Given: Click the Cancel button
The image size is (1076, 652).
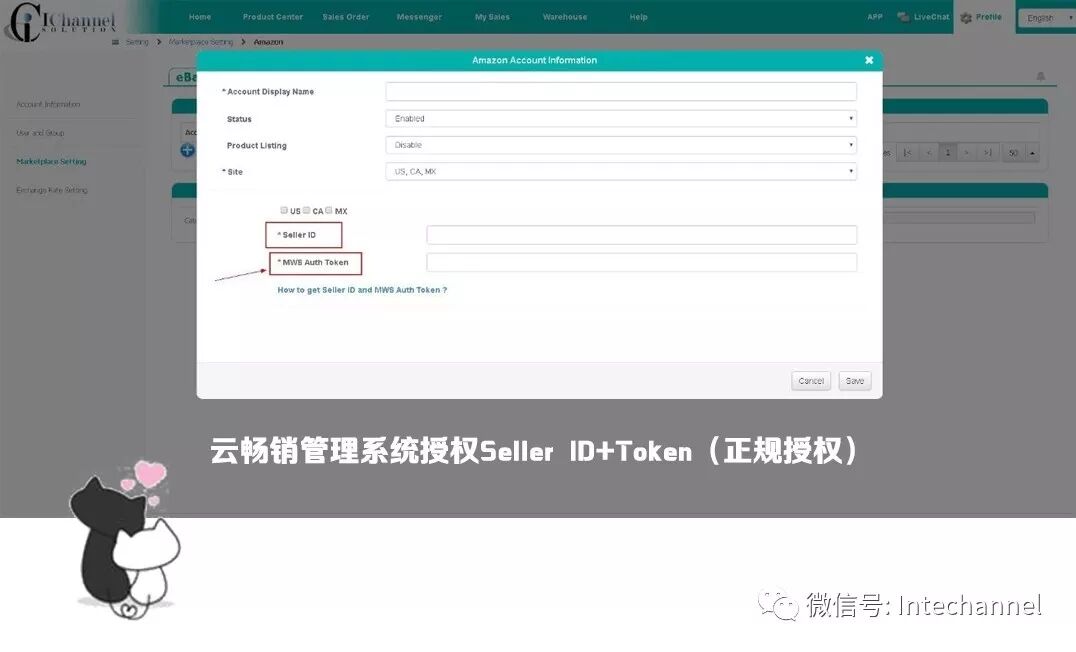Looking at the screenshot, I should [x=811, y=381].
